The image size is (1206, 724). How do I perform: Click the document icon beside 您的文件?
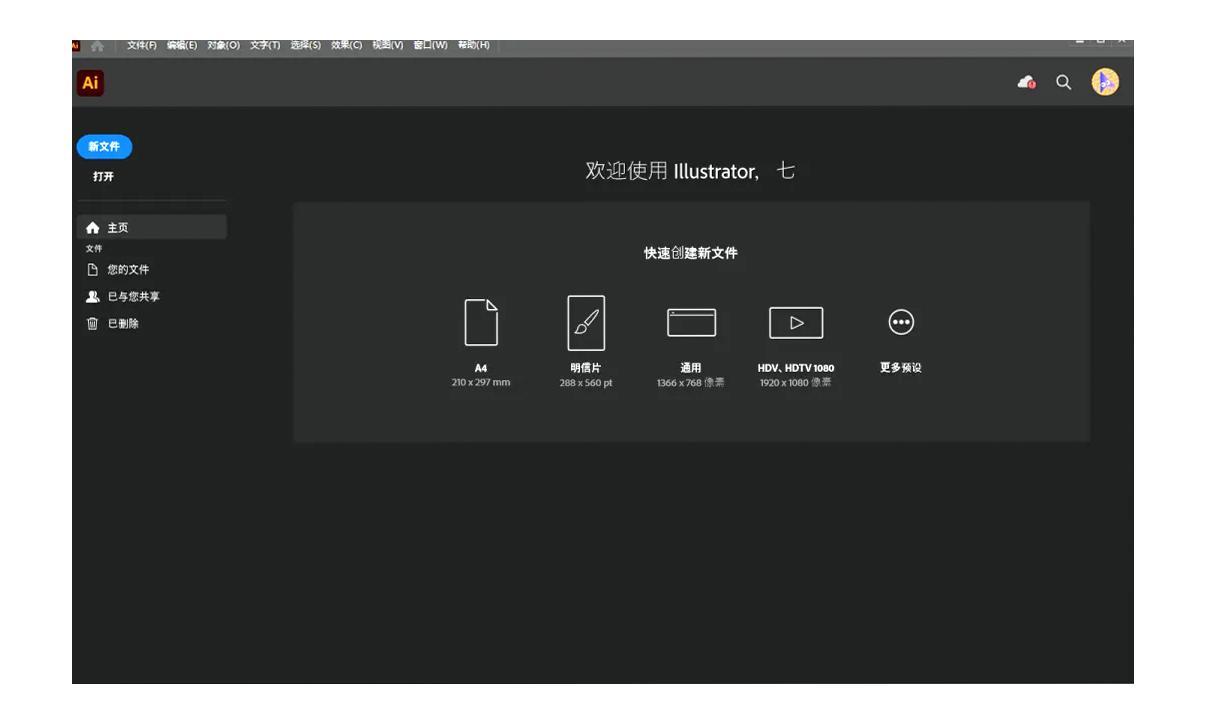point(92,269)
